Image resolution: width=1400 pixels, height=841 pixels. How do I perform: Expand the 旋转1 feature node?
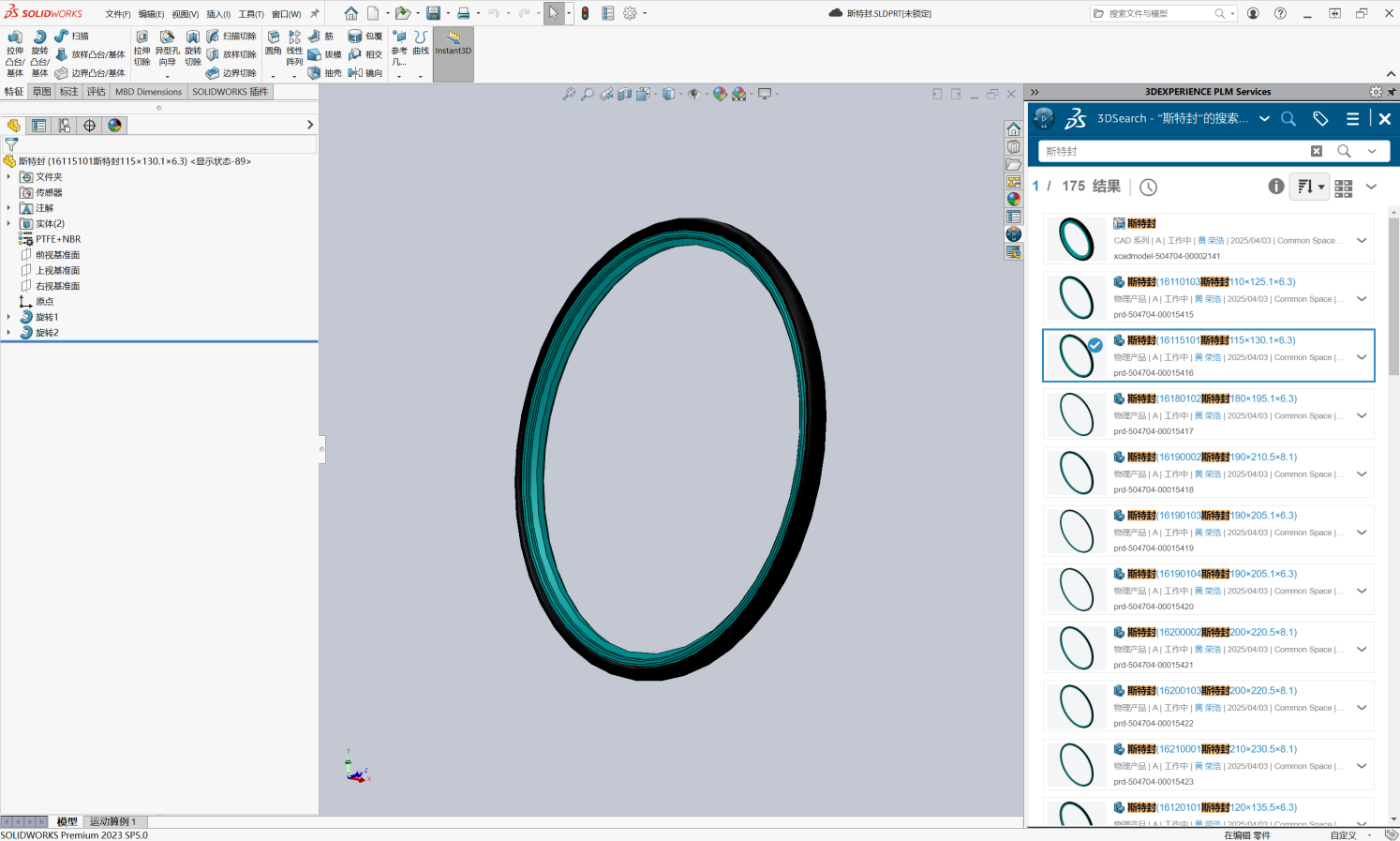(x=9, y=317)
